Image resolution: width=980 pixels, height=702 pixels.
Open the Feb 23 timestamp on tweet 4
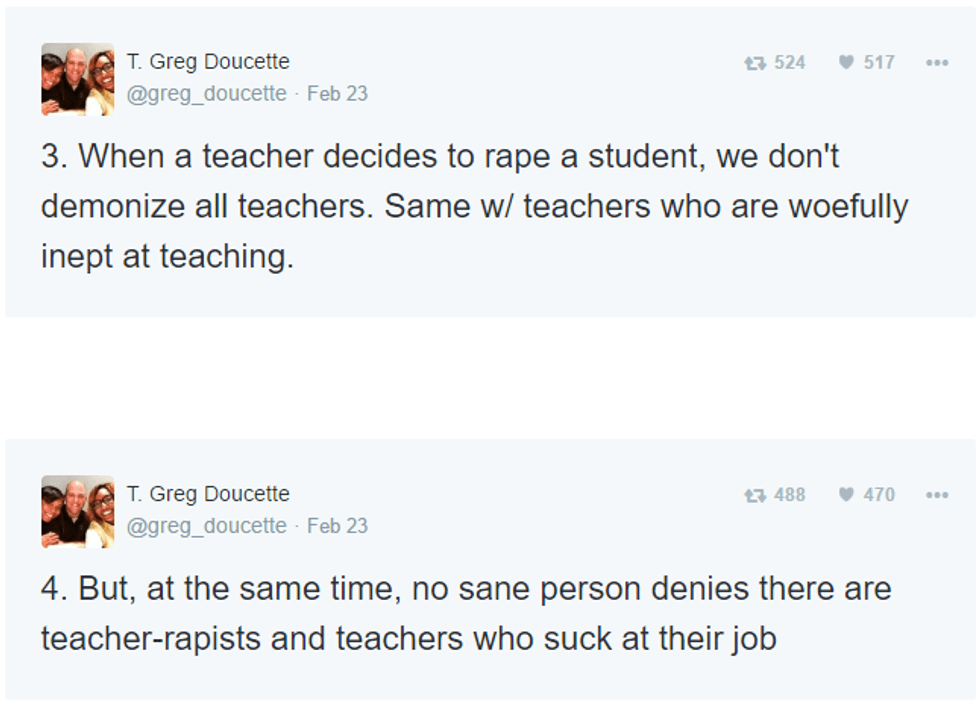pos(337,526)
